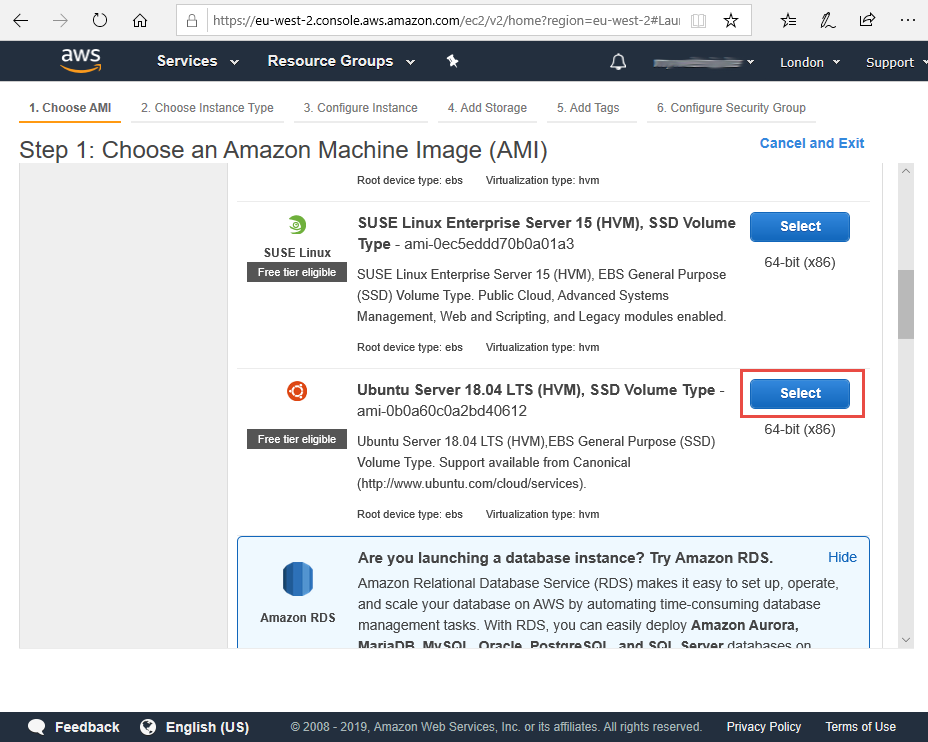Image resolution: width=928 pixels, height=742 pixels.
Task: Click the AMI list scrollbar thumb
Action: coord(906,304)
